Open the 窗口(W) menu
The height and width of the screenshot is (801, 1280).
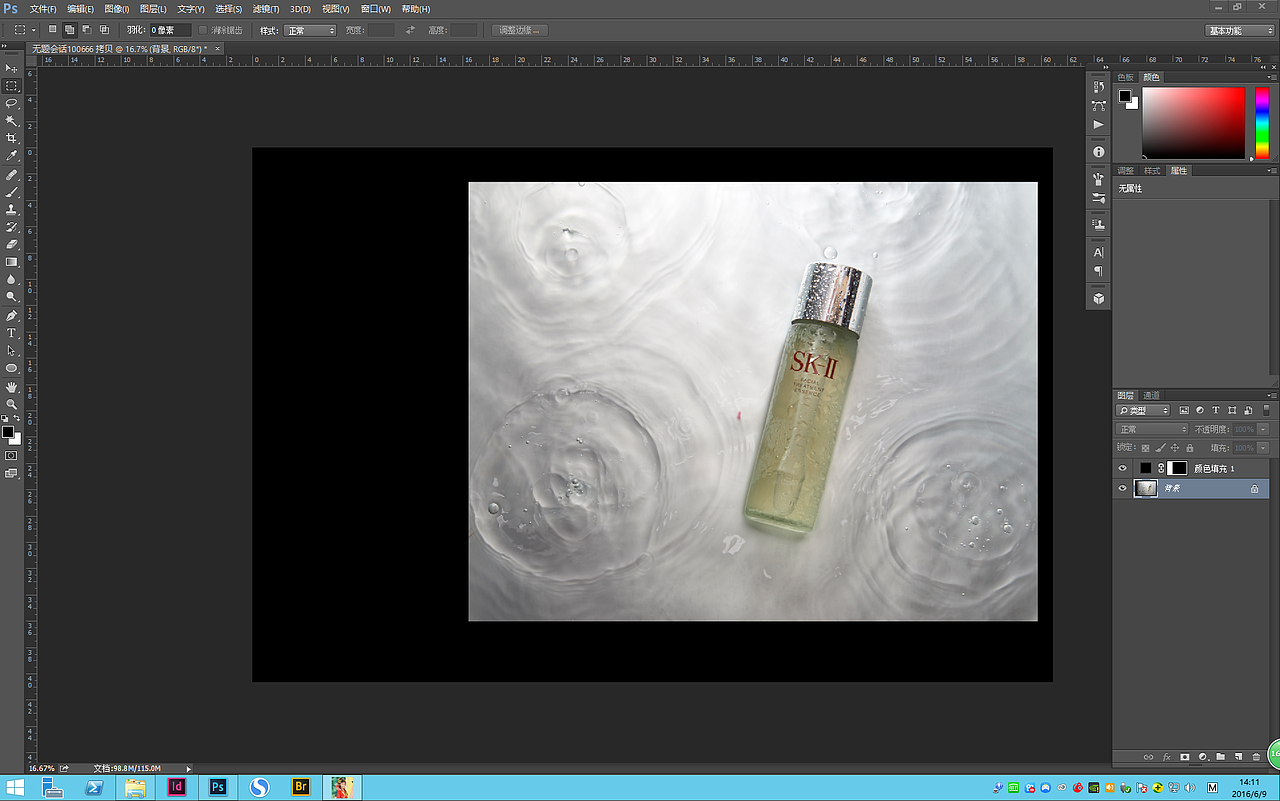[376, 9]
